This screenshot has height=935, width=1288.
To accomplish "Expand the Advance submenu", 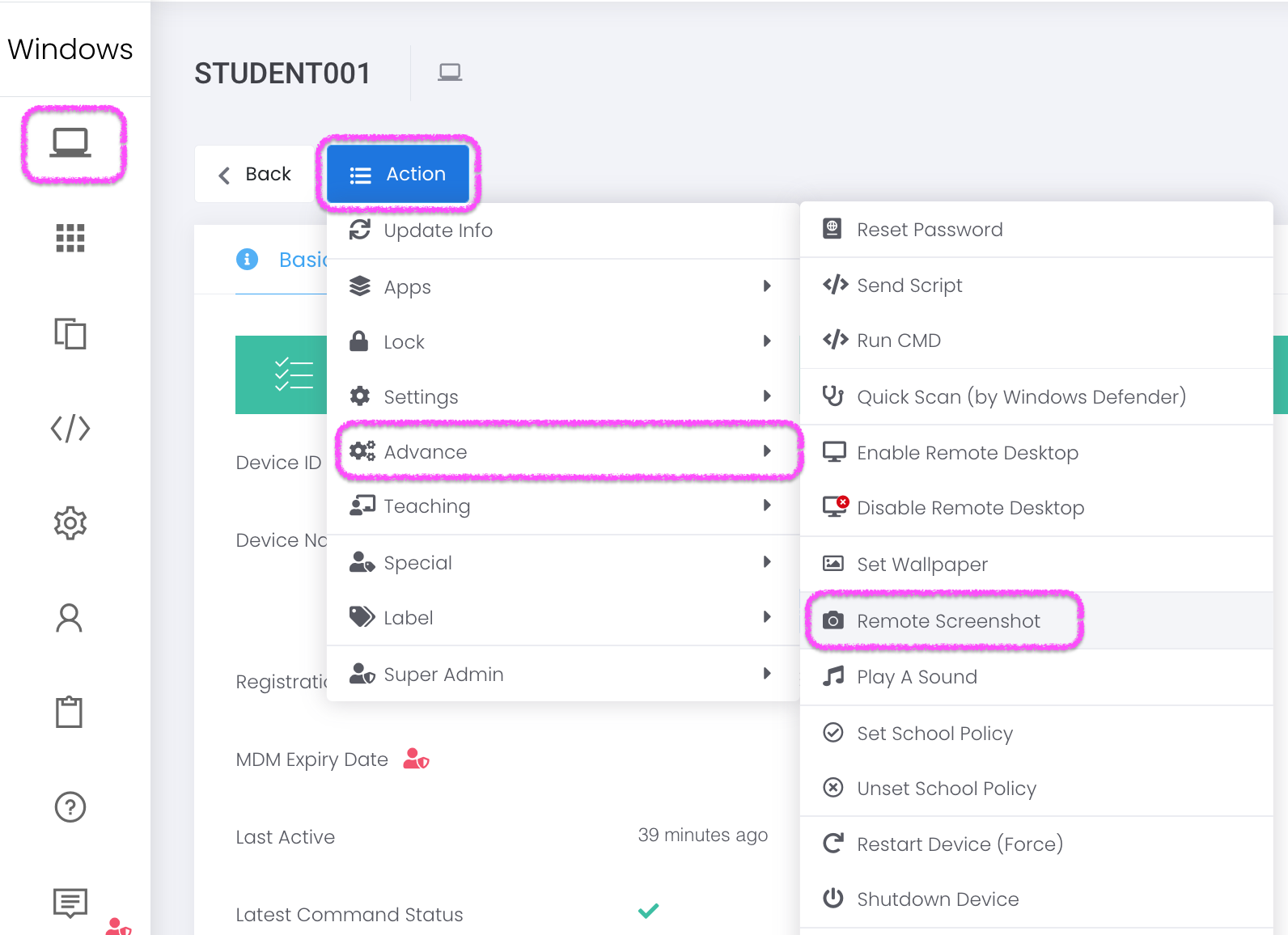I will (x=563, y=451).
